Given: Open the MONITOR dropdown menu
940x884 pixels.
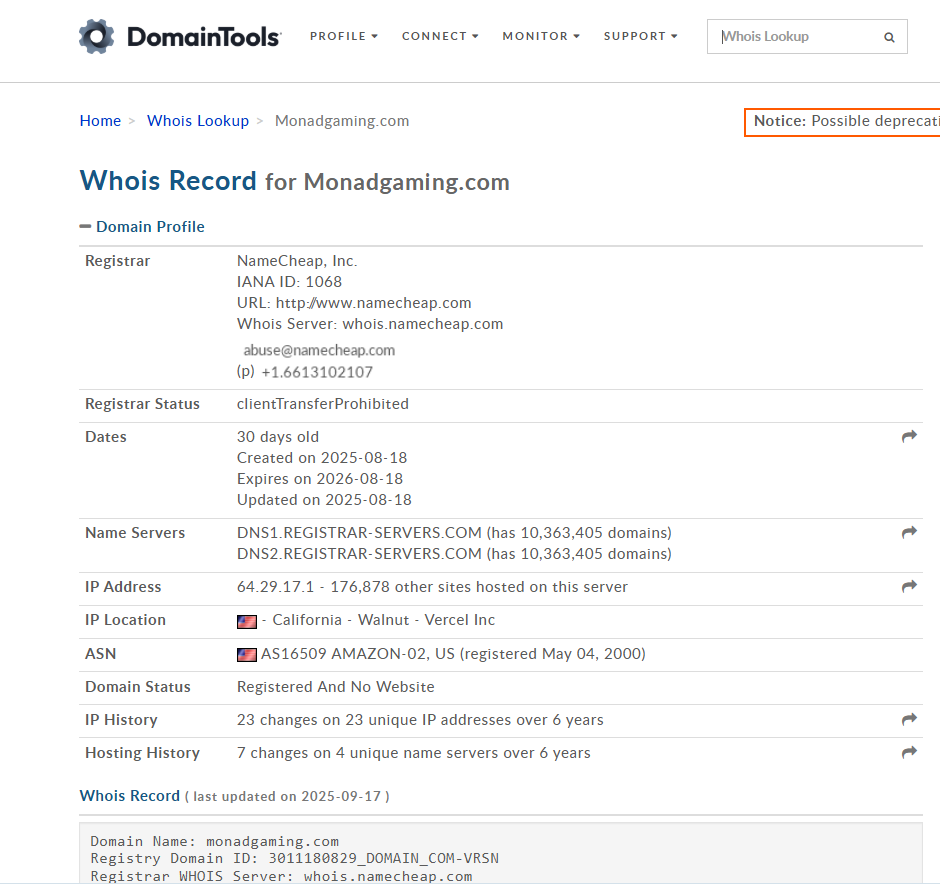Looking at the screenshot, I should [x=541, y=36].
